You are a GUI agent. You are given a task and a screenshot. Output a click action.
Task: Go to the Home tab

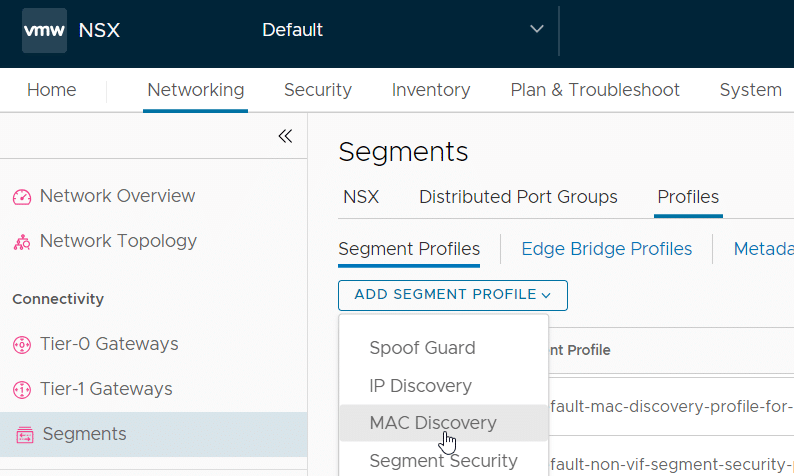51,90
